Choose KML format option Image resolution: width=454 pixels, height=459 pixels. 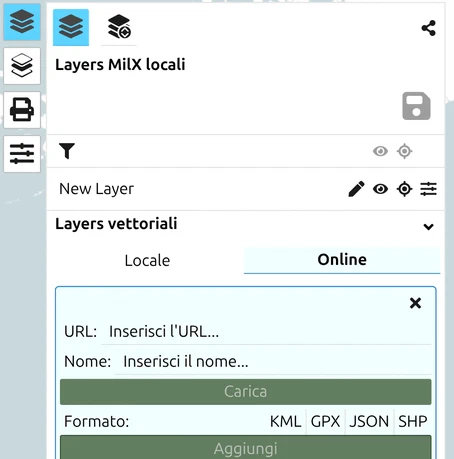[x=286, y=422]
